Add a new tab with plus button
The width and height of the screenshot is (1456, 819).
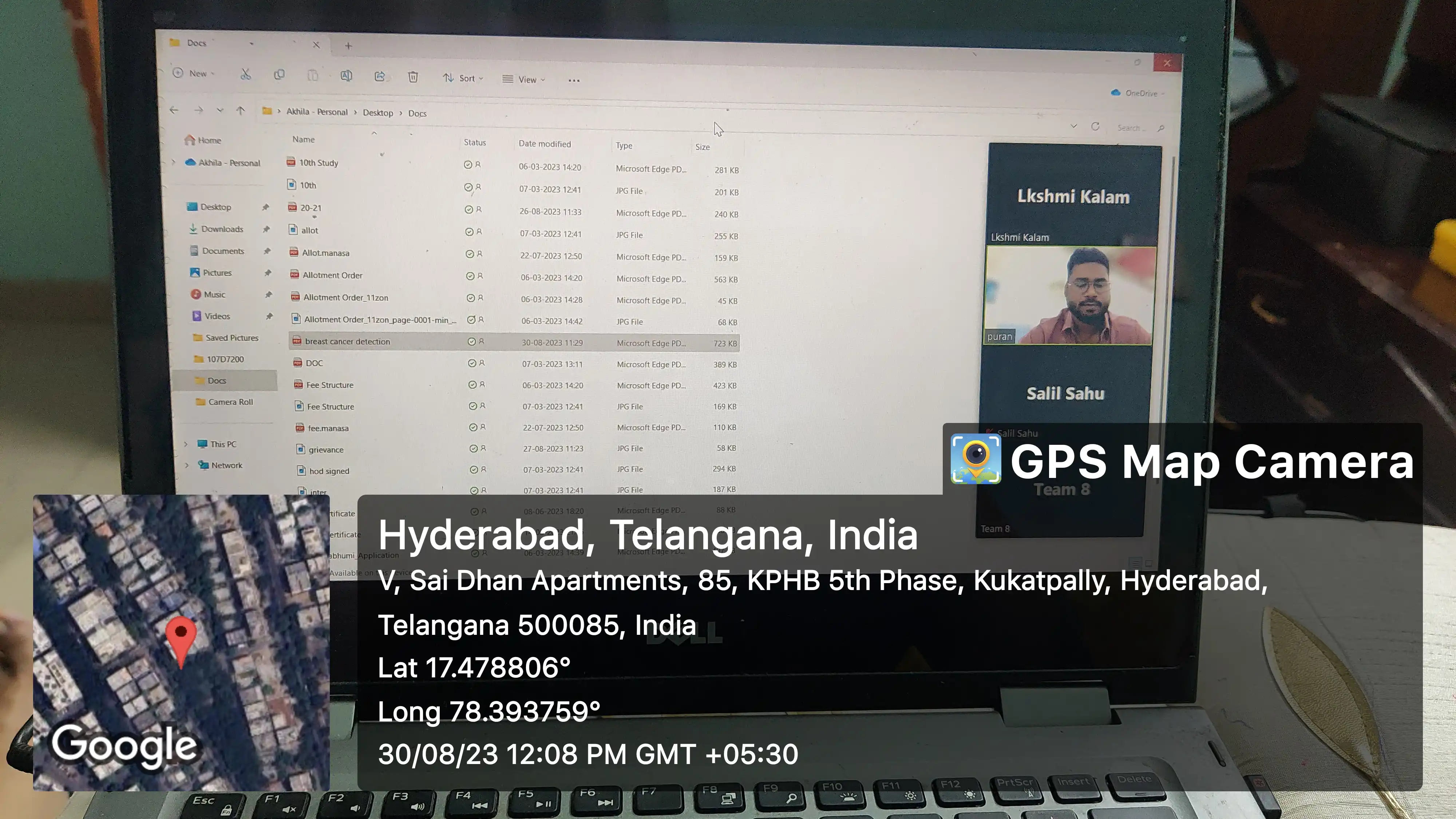[348, 46]
